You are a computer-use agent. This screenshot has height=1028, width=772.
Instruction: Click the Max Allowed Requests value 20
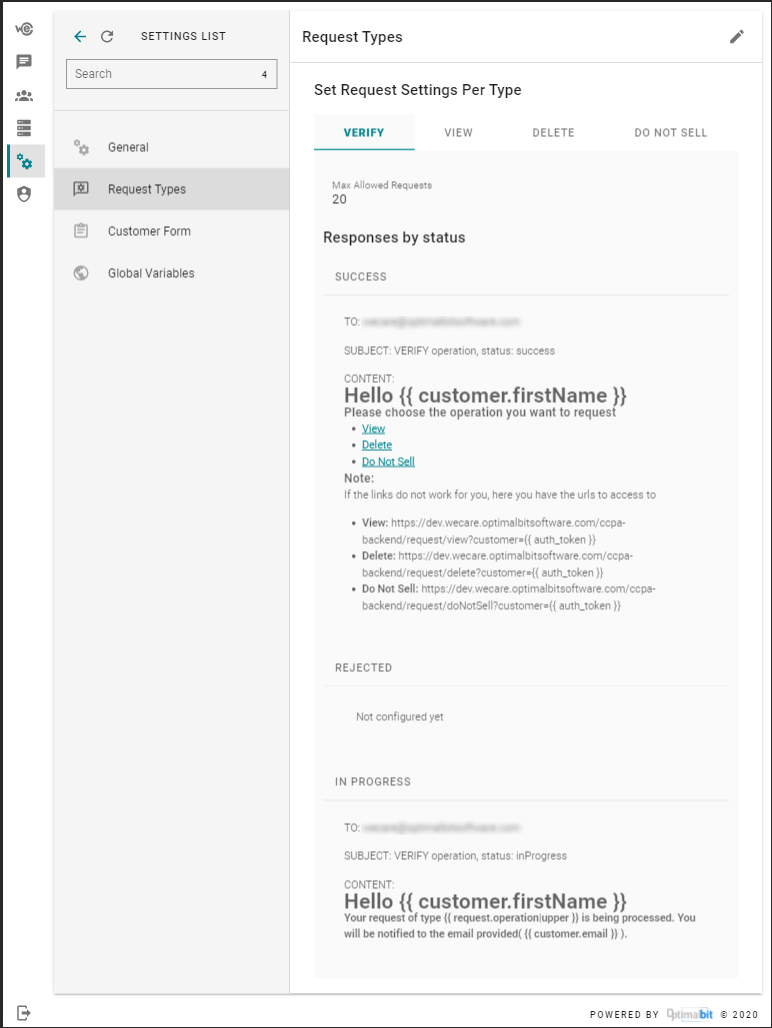339,199
